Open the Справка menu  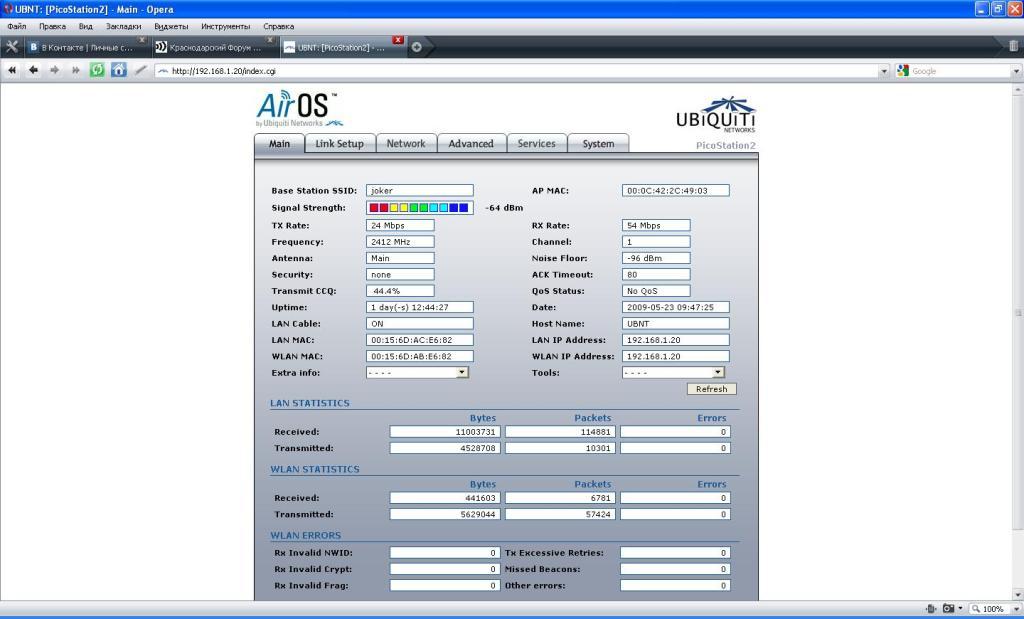278,26
